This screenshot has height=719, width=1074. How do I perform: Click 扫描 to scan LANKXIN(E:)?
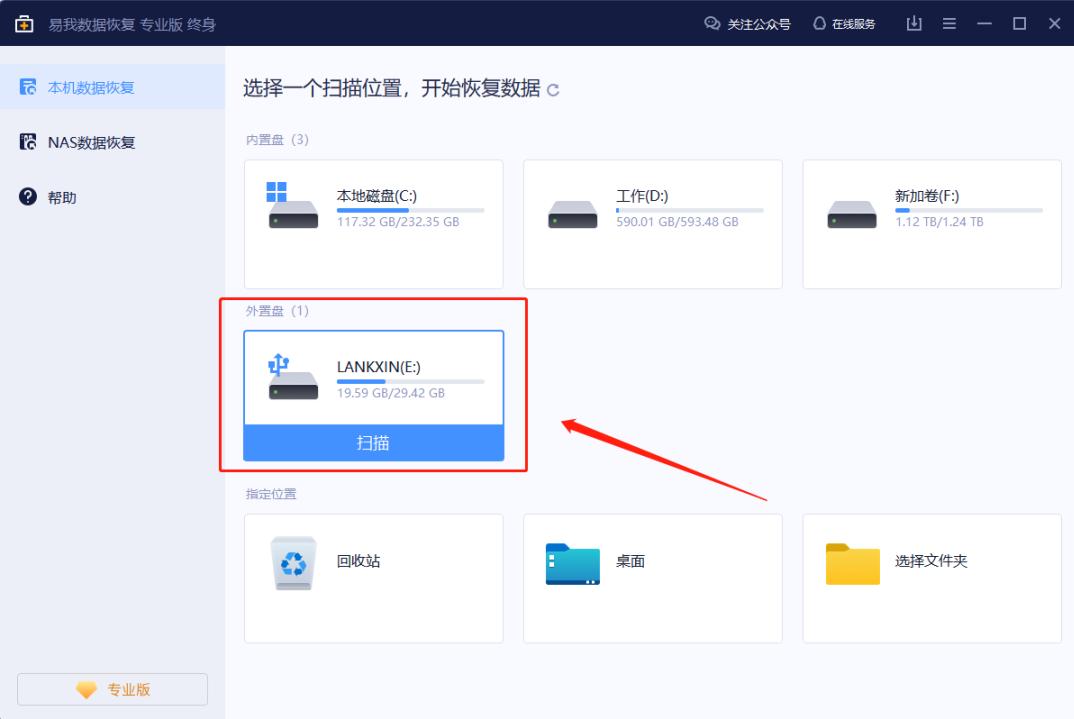(373, 443)
